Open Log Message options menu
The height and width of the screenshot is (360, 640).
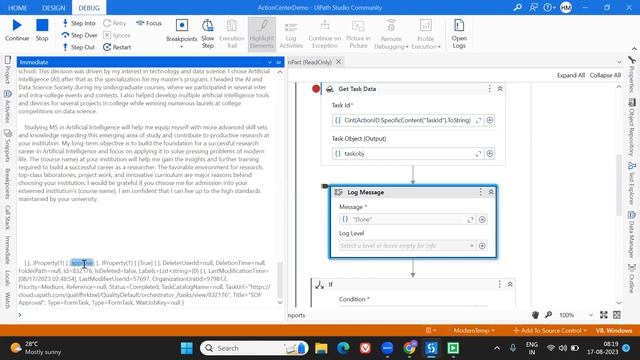click(480, 192)
